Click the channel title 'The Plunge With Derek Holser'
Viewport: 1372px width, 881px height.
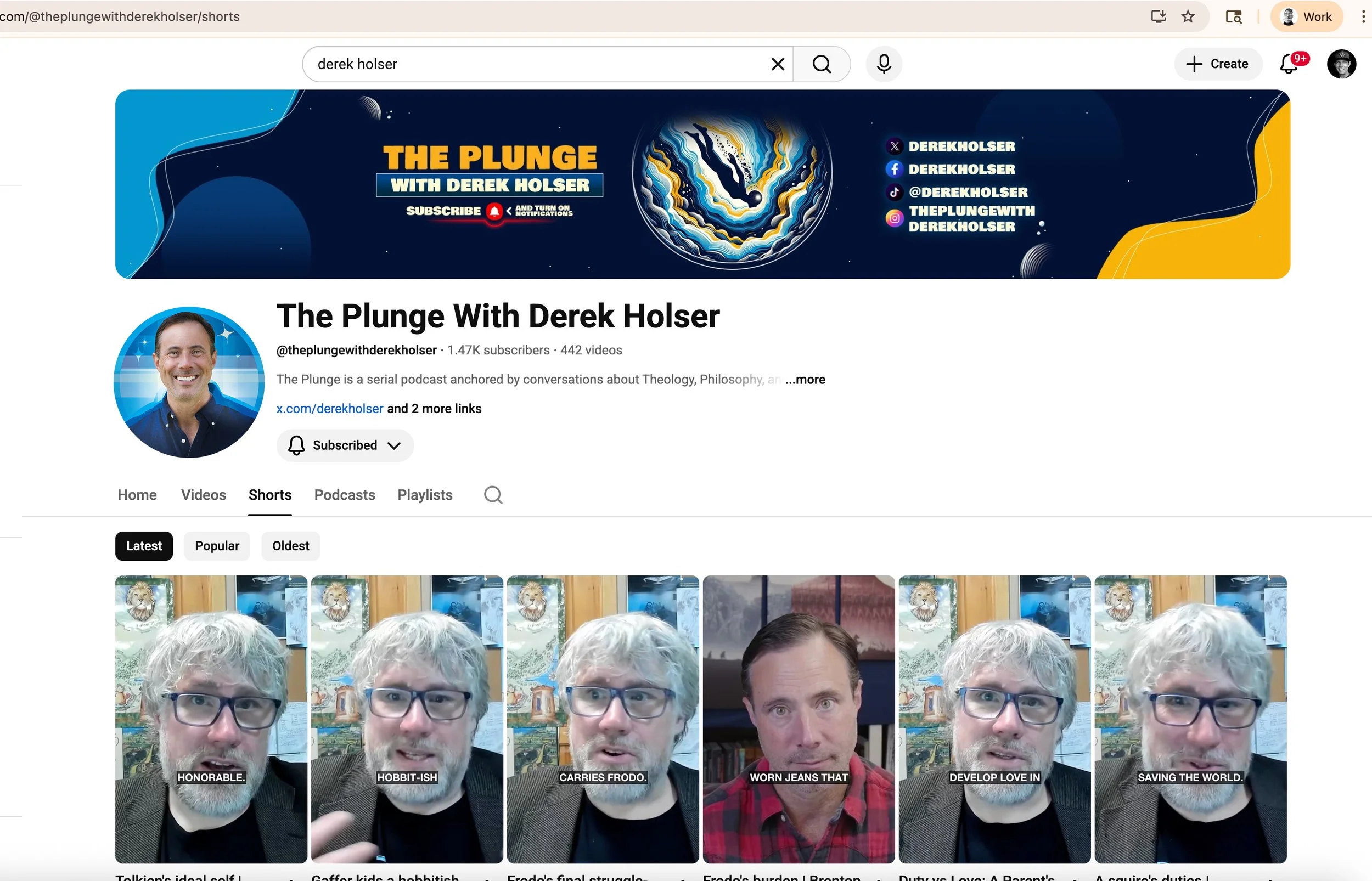click(498, 316)
